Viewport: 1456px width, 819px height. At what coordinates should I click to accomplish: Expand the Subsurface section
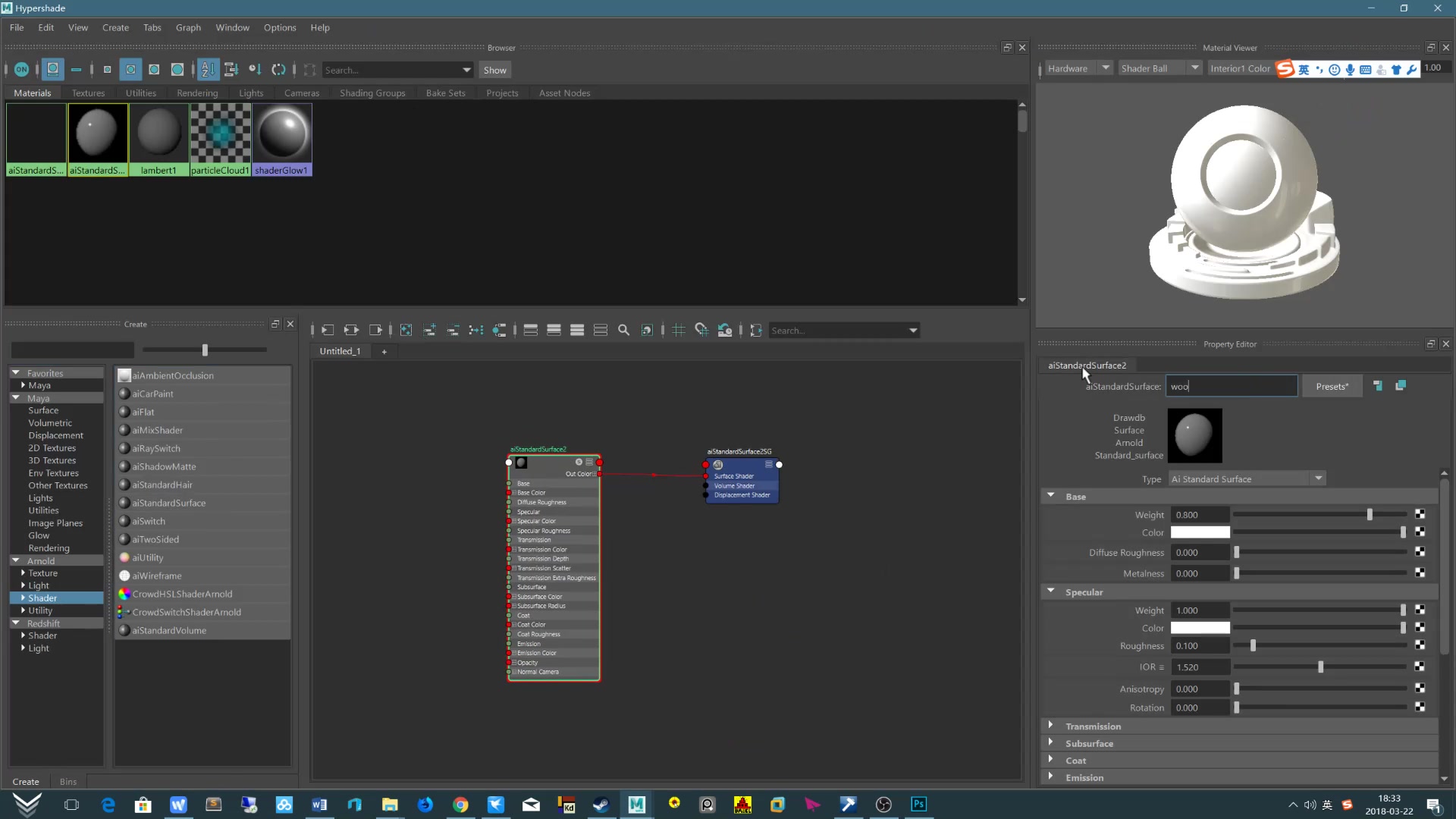coord(1051,743)
